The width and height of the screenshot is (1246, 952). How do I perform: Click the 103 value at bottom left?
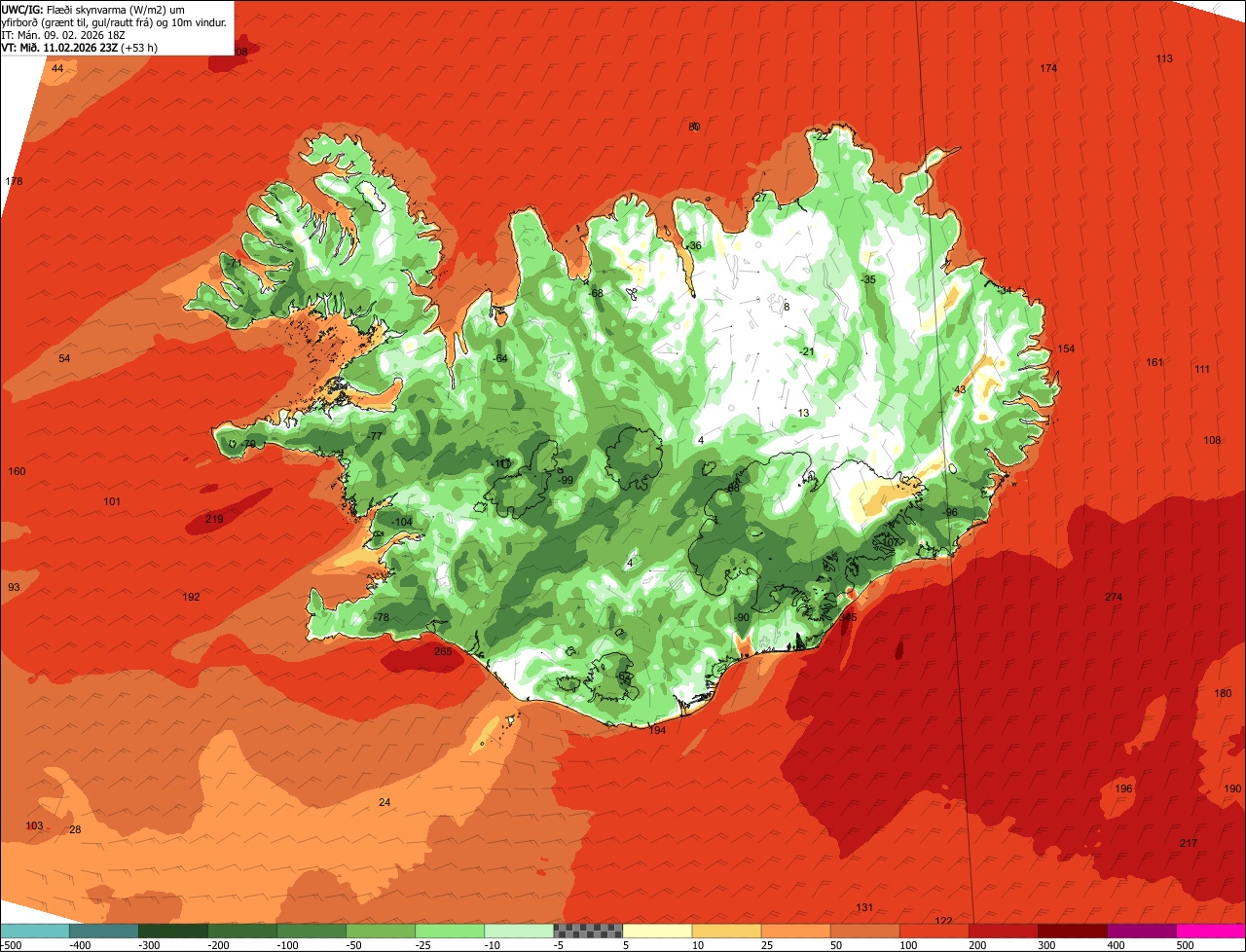pos(34,825)
